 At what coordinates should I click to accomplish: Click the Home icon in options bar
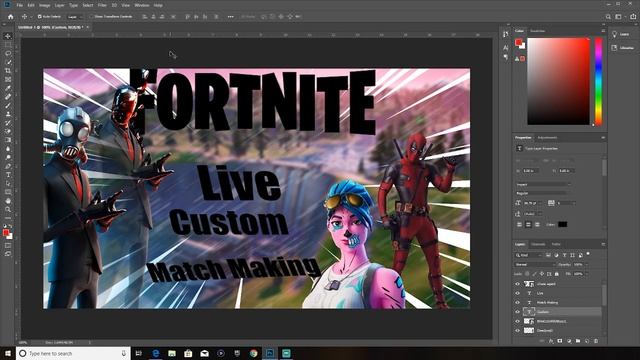tap(11, 17)
